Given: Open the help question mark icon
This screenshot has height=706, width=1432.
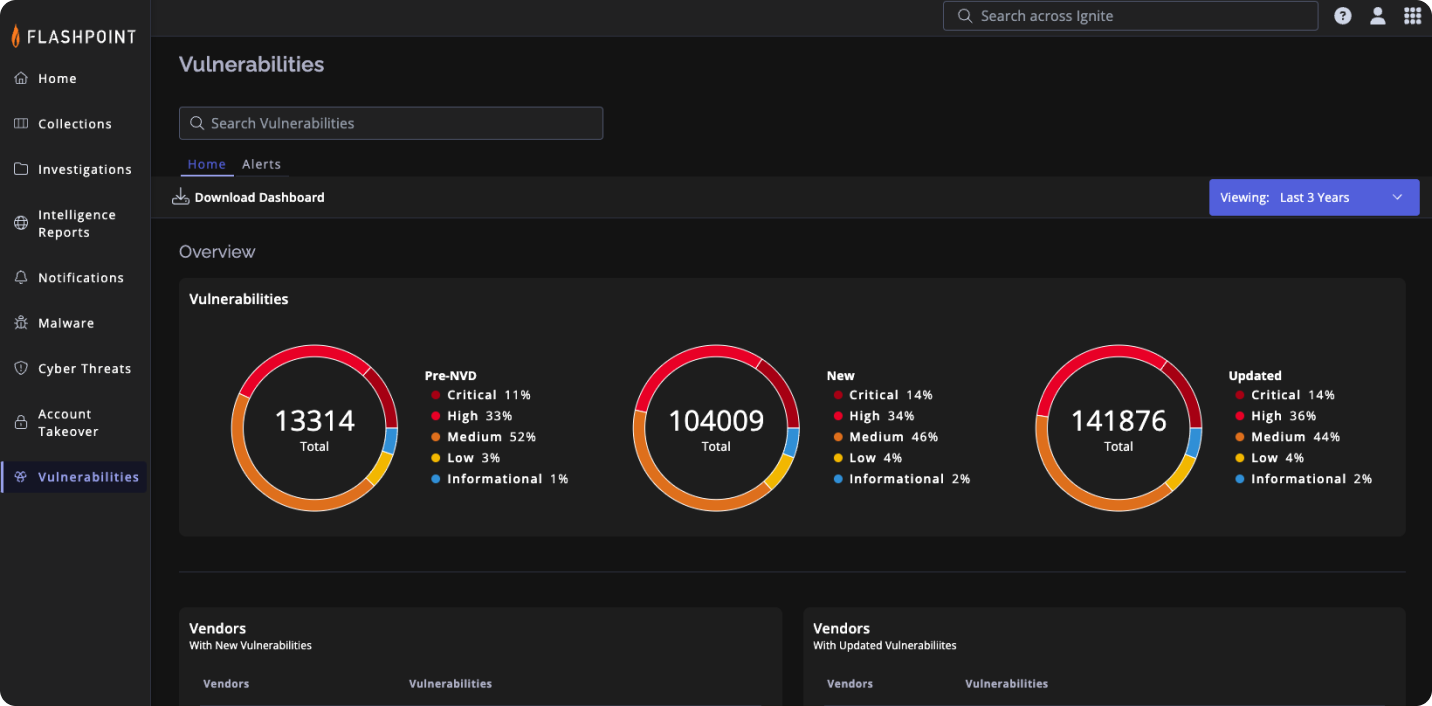Looking at the screenshot, I should pyautogui.click(x=1343, y=16).
